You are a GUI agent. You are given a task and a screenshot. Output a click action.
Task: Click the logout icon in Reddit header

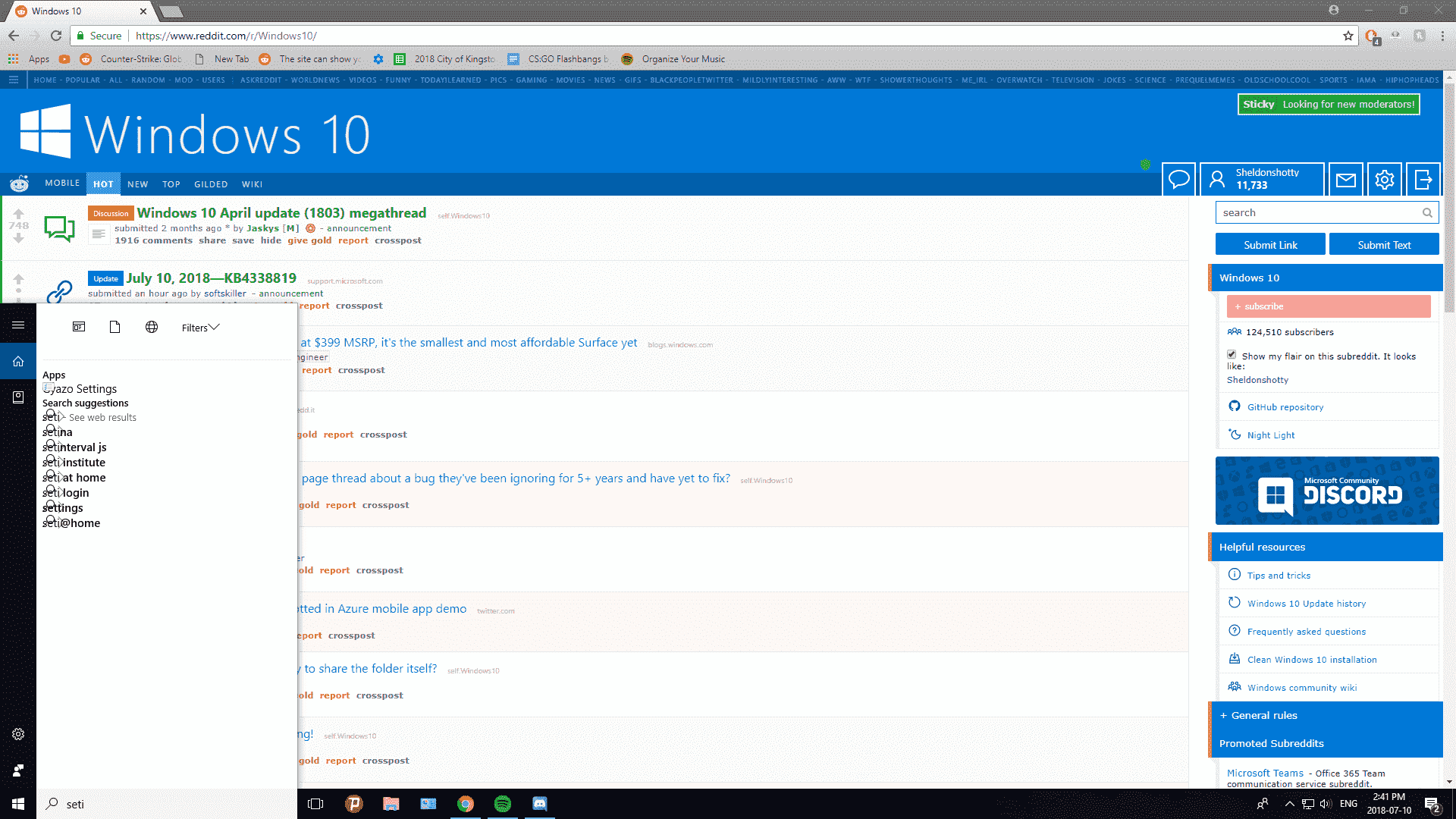1423,180
